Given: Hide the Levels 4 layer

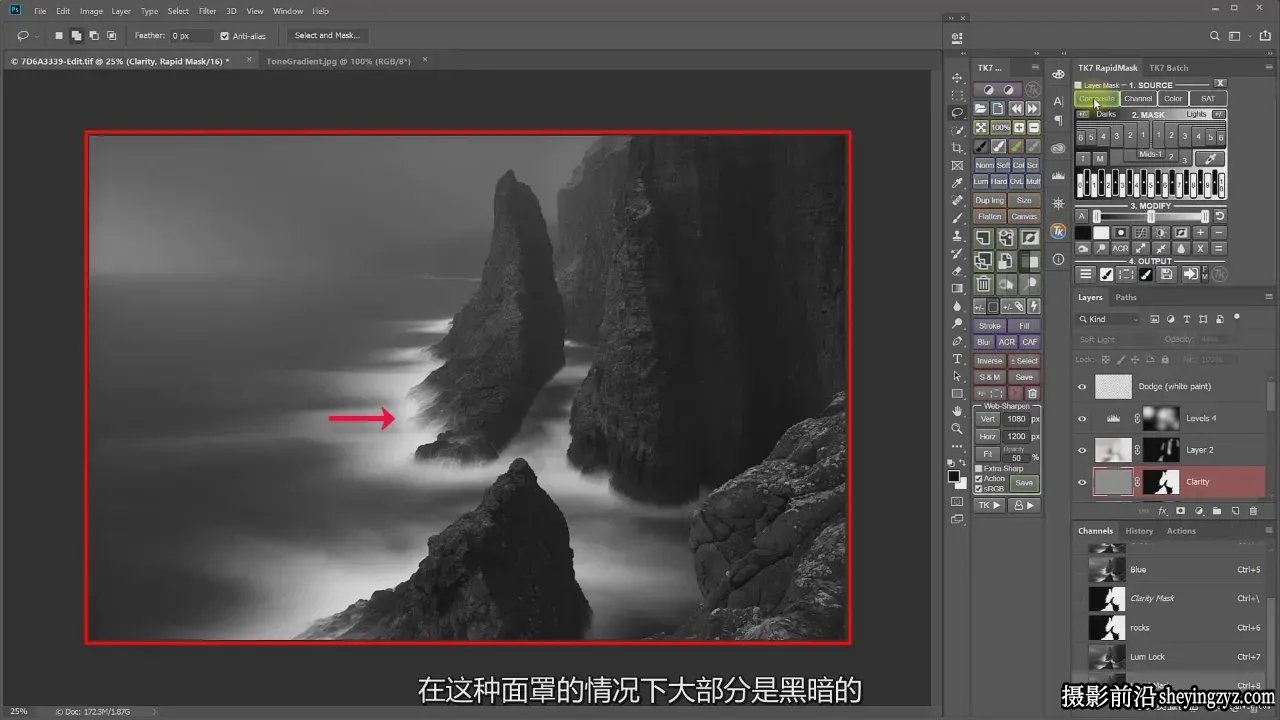Looking at the screenshot, I should click(x=1082, y=419).
